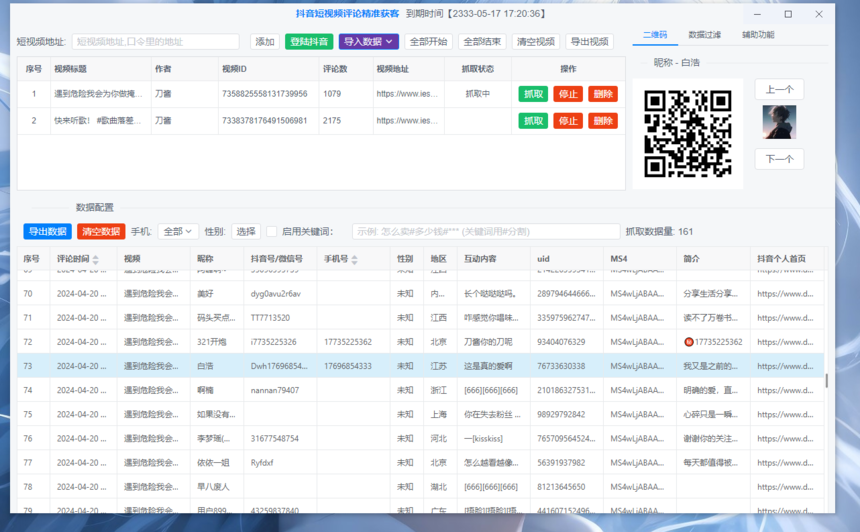
Task: Click the video URL in video row 2
Action: coord(407,121)
